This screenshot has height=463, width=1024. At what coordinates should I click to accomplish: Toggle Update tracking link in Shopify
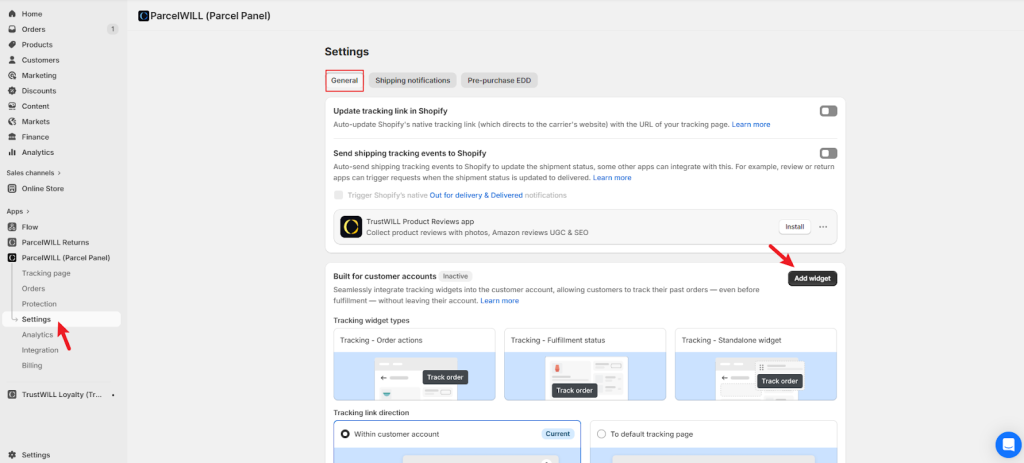point(828,111)
